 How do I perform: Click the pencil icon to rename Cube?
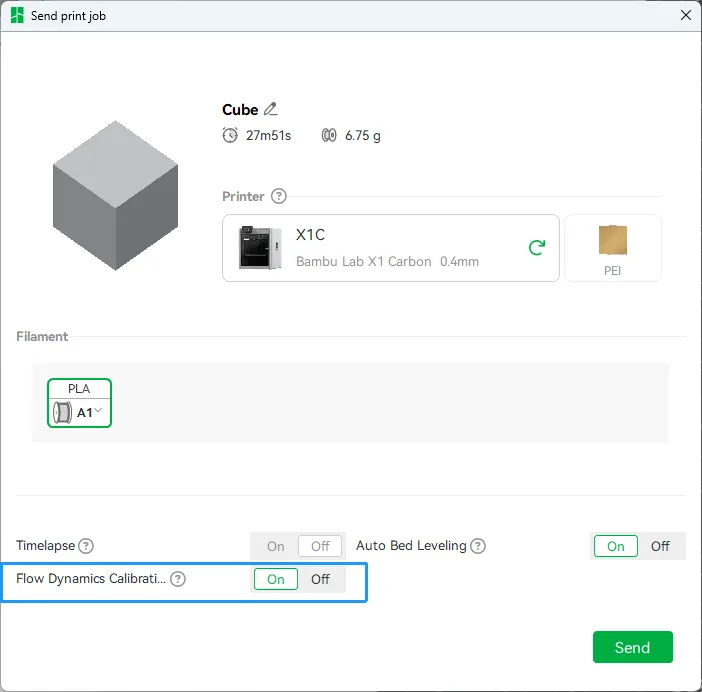click(x=270, y=109)
